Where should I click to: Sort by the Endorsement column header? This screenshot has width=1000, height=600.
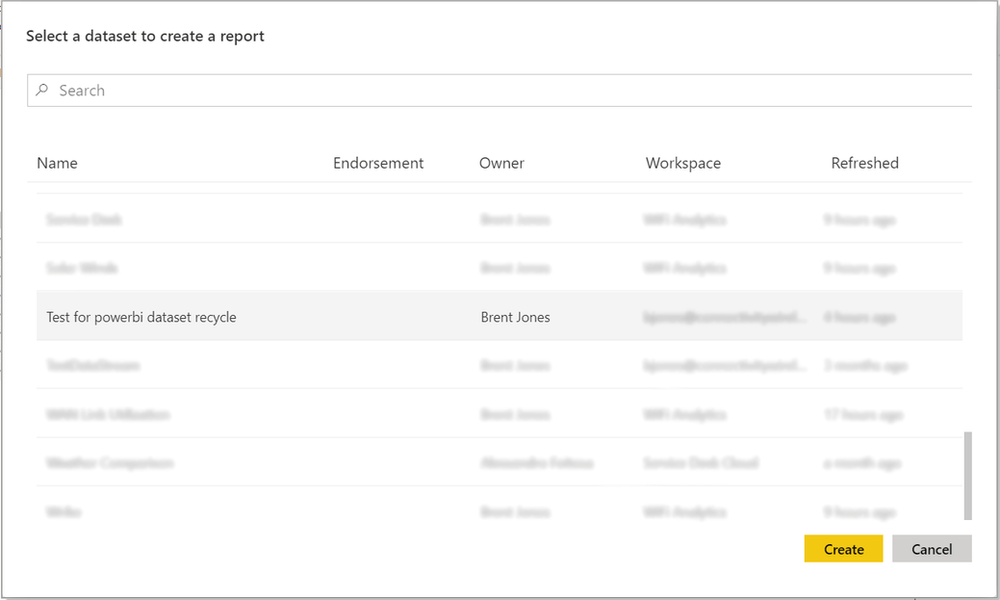[x=378, y=162]
